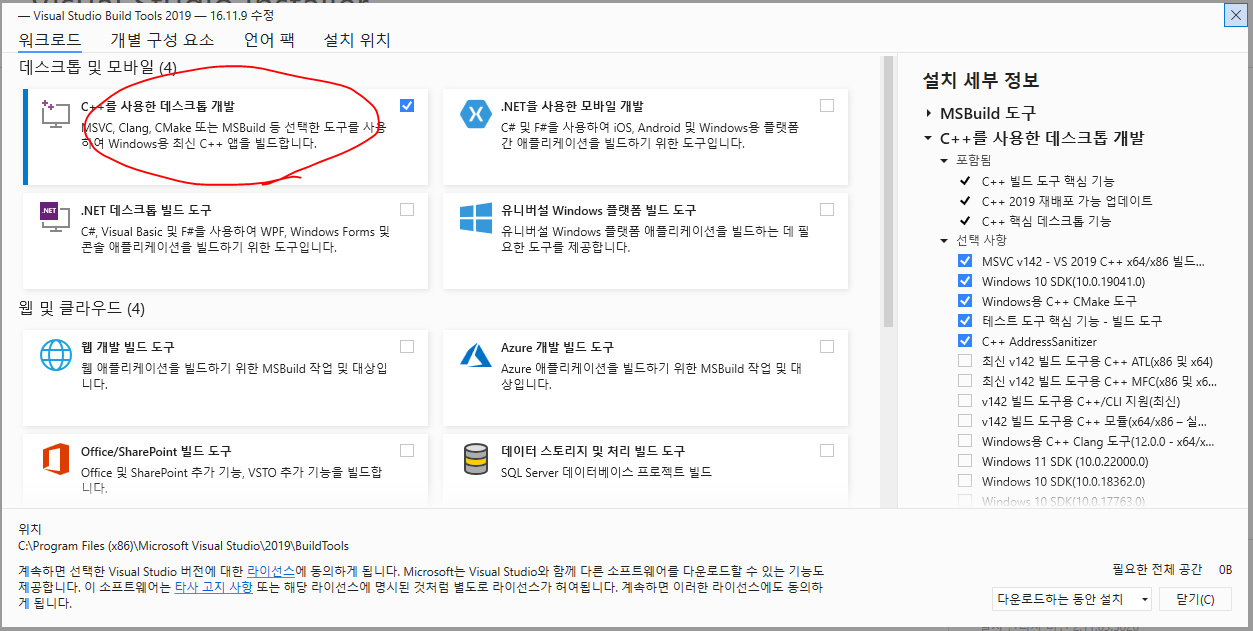The height and width of the screenshot is (631, 1253).
Task: Close the installer dialog with X button
Action: tap(1235, 15)
